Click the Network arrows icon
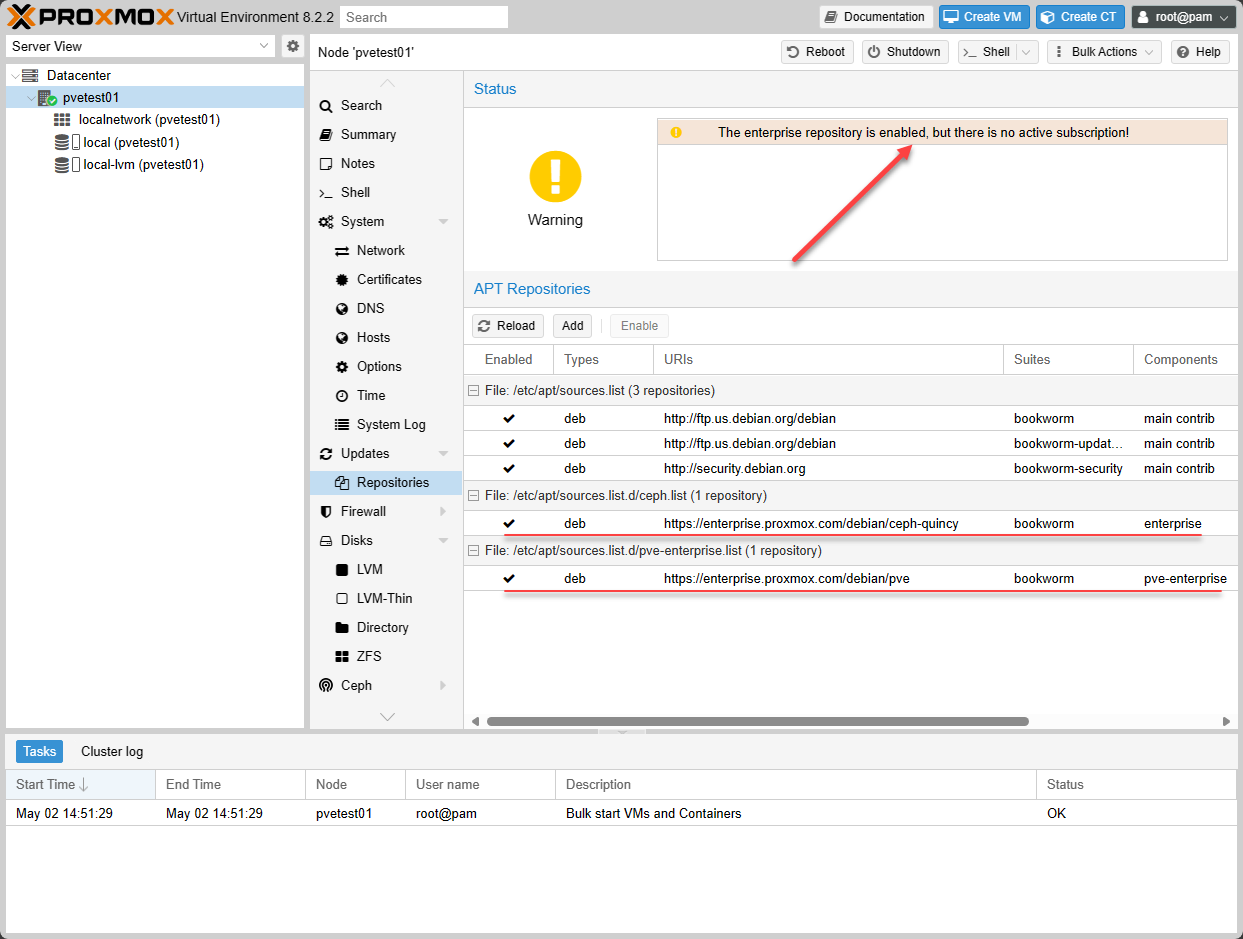Screen dimensions: 1243x939 tap(342, 251)
